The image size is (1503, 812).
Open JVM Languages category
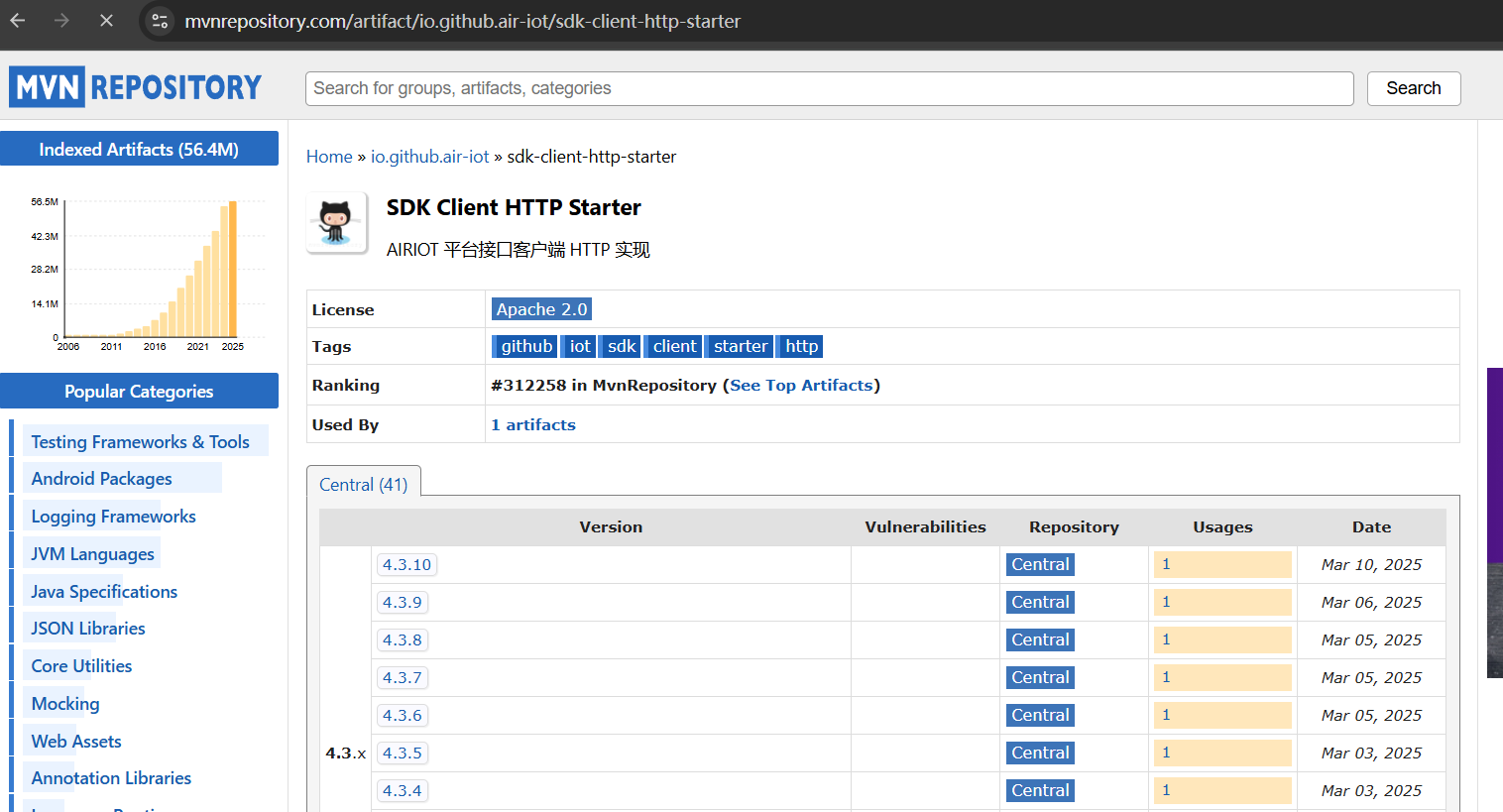tap(92, 554)
